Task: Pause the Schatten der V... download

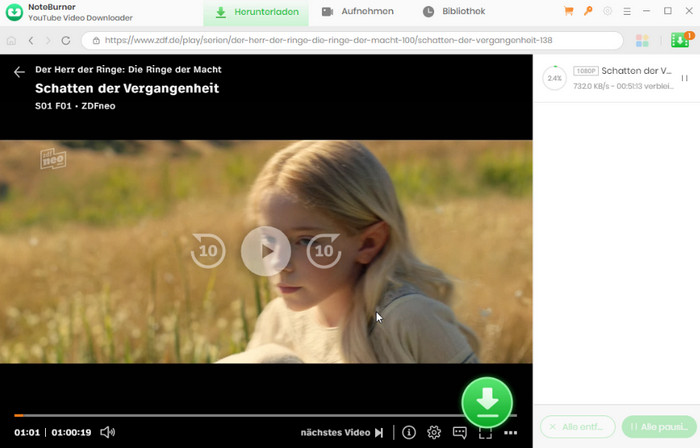Action: pyautogui.click(x=684, y=78)
